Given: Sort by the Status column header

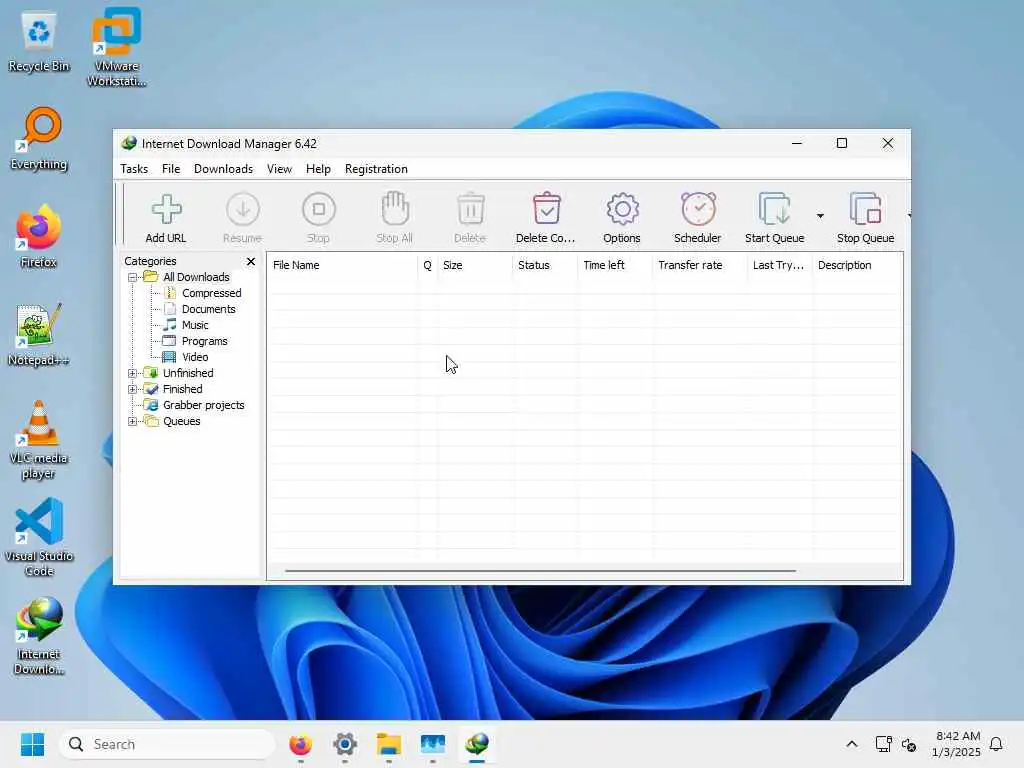Looking at the screenshot, I should 545,265.
